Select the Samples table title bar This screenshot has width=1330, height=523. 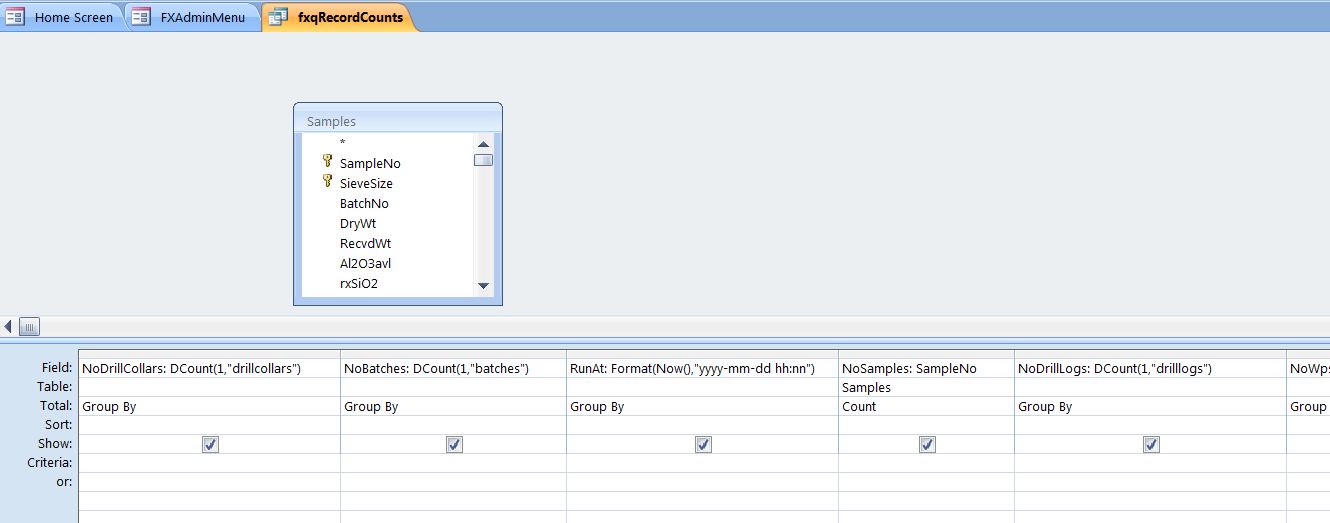pyautogui.click(x=398, y=120)
